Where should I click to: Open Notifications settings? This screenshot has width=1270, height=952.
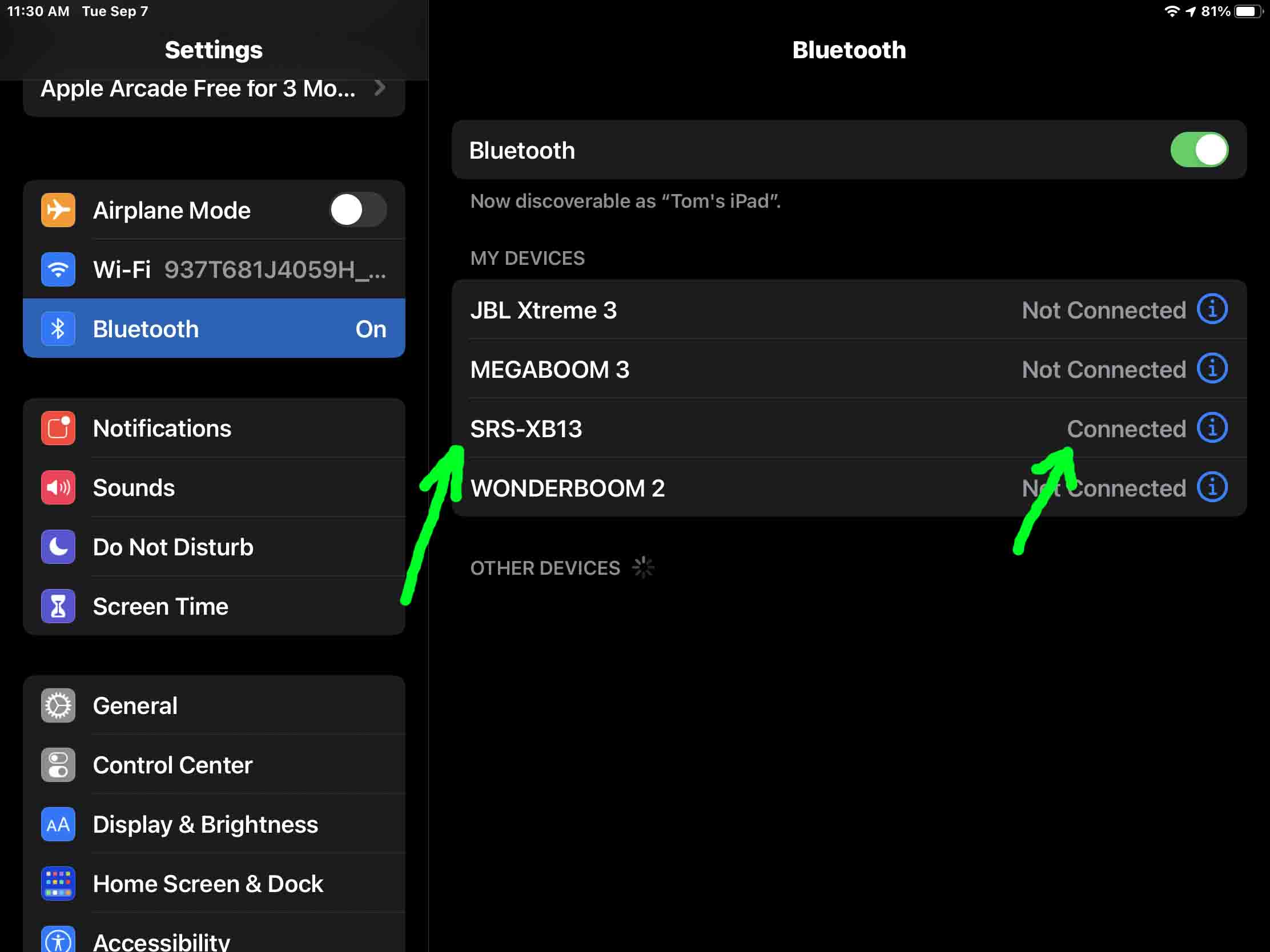pos(214,428)
